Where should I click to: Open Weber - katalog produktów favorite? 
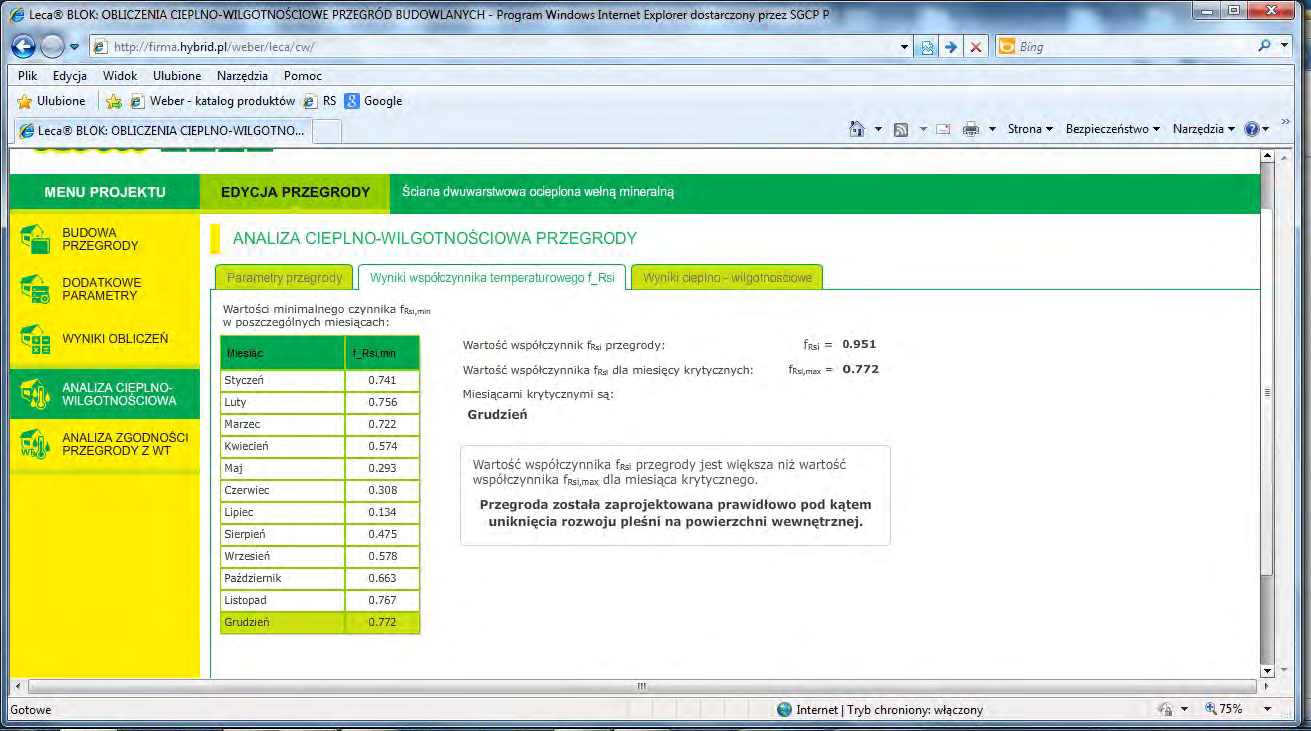[212, 101]
